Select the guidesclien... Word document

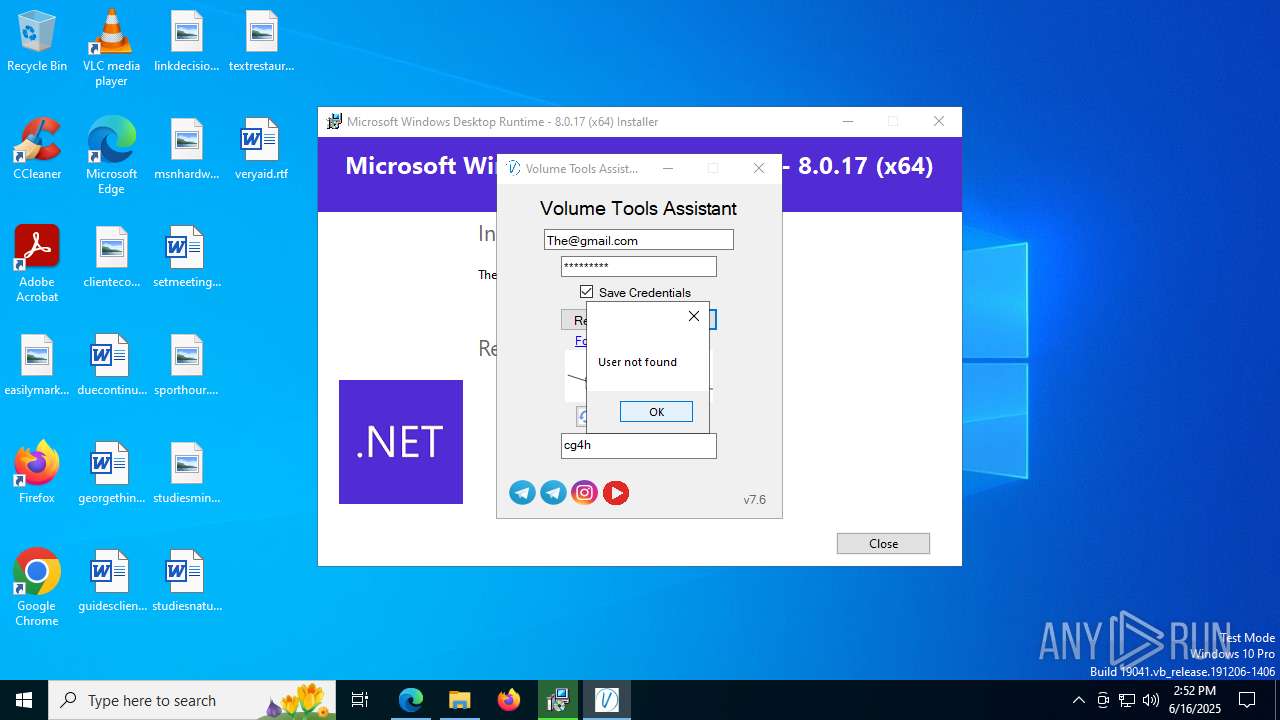coord(111,582)
